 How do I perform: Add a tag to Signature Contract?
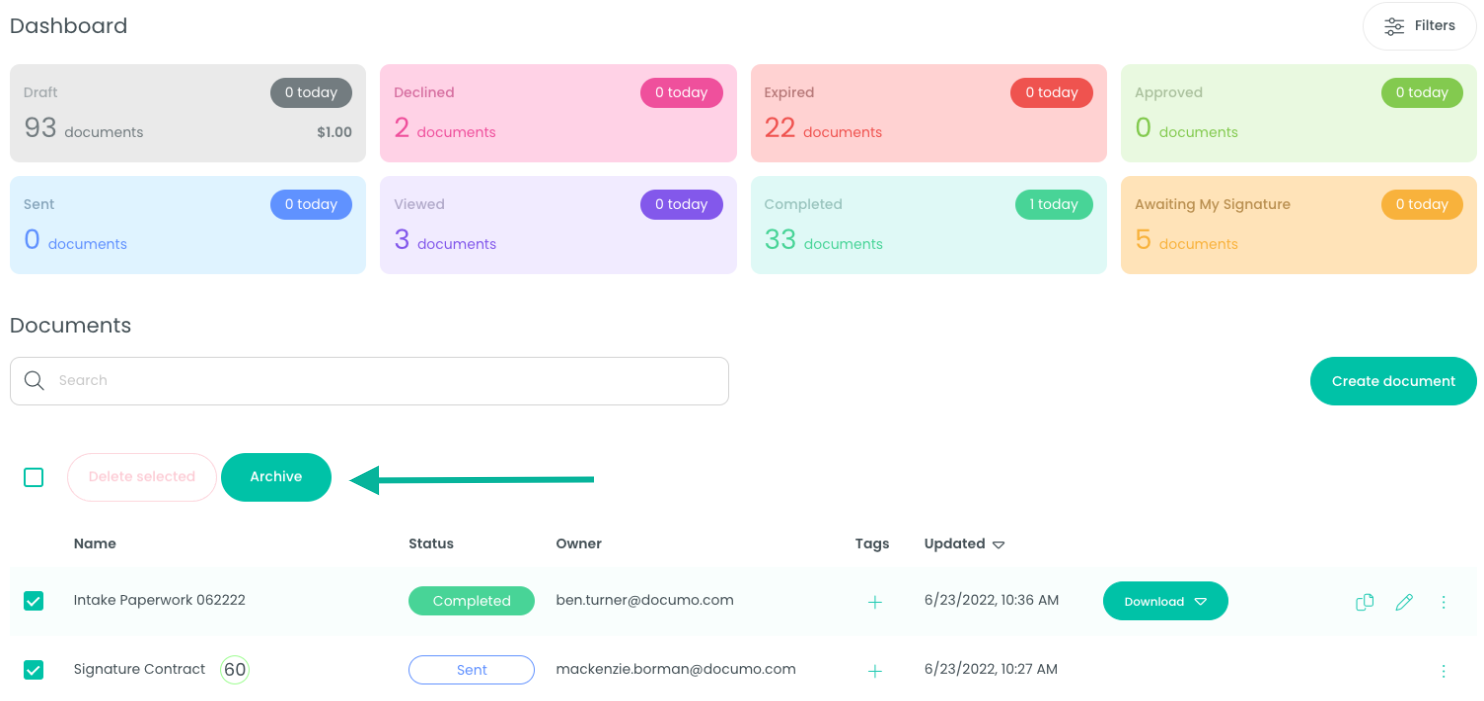[875, 671]
